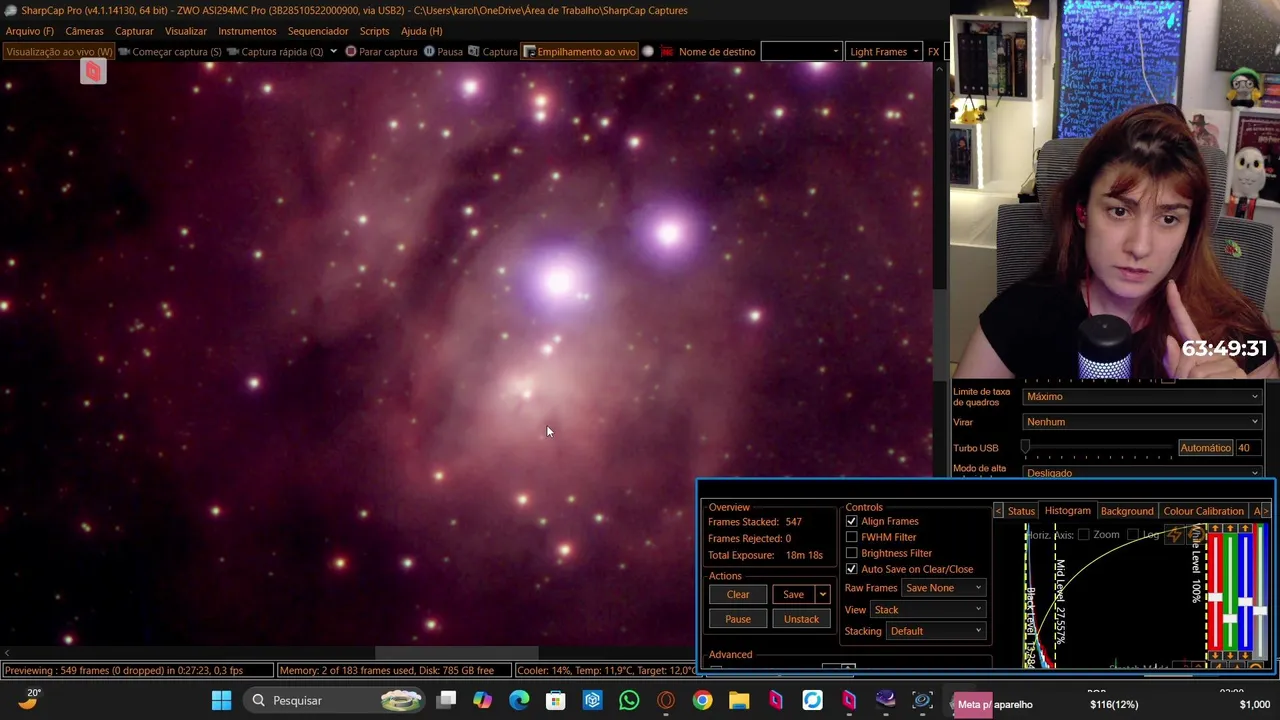Open the Sequenciador menu
Viewport: 1280px width, 720px height.
(x=318, y=31)
